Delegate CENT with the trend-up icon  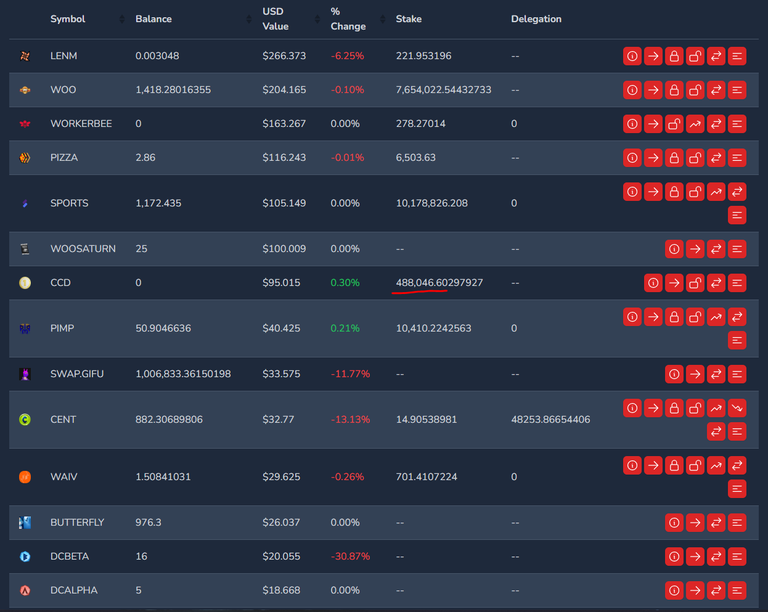(x=716, y=408)
